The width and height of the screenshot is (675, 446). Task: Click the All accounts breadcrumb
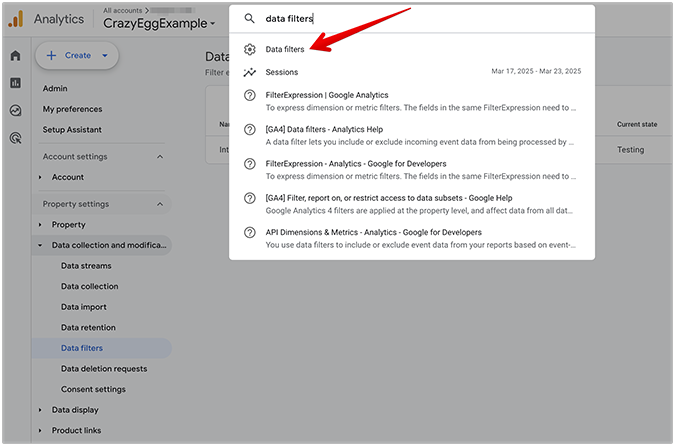coord(123,10)
